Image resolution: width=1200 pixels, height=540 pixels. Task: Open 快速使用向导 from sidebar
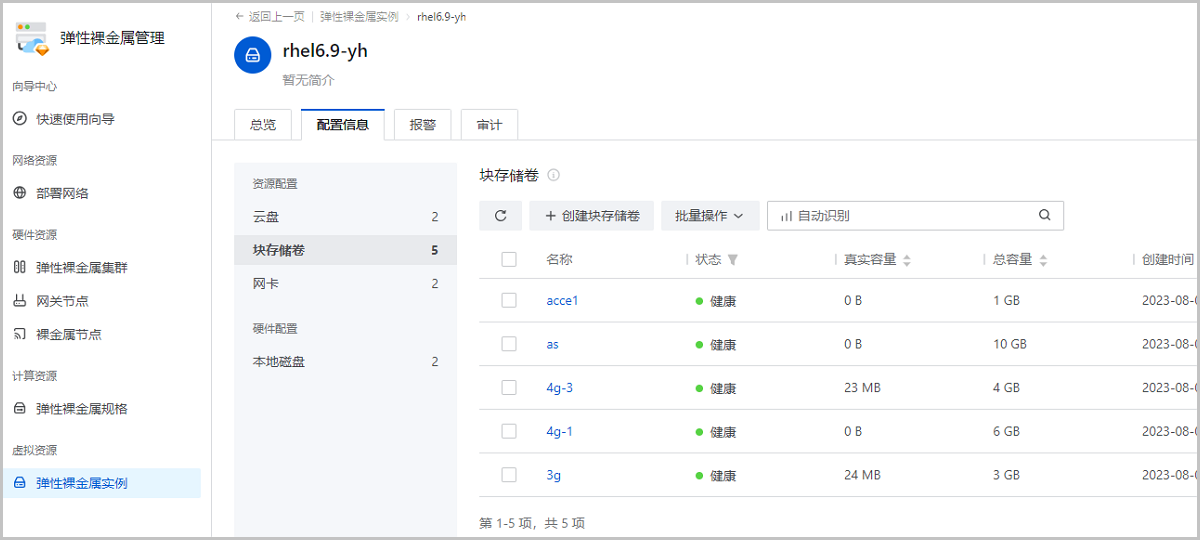click(75, 119)
